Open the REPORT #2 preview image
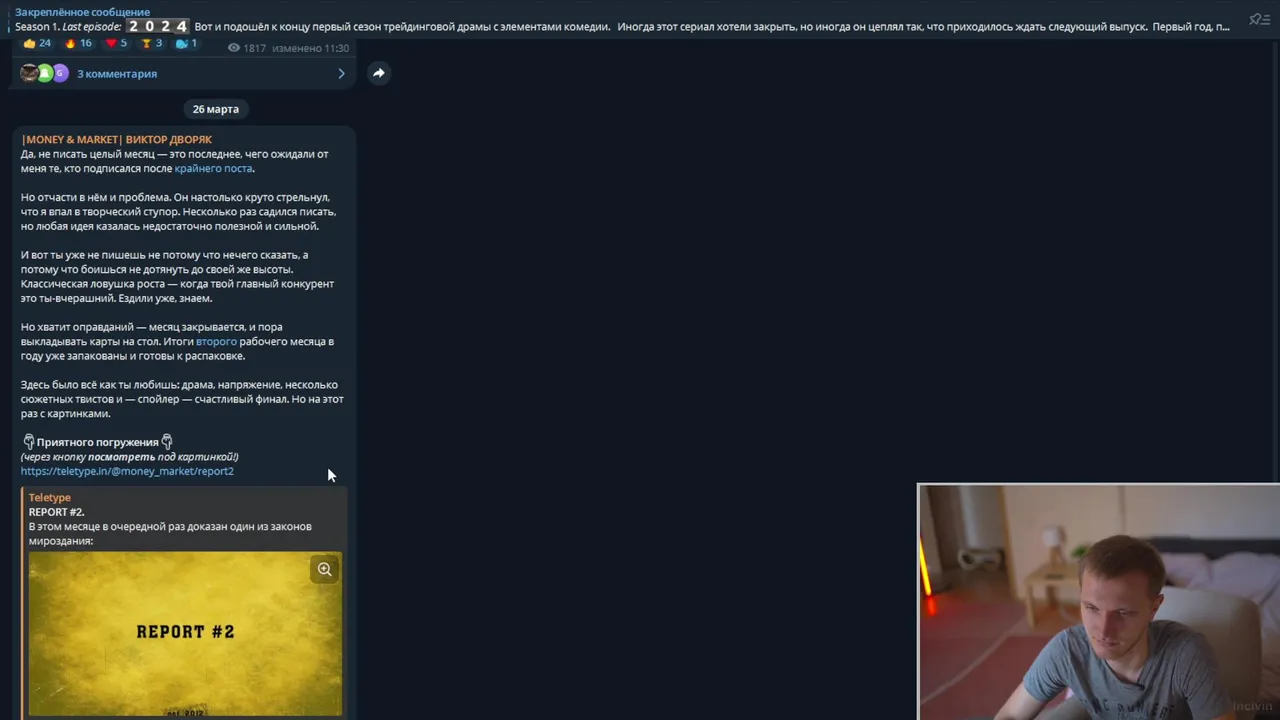The width and height of the screenshot is (1280, 720). pyautogui.click(x=185, y=634)
